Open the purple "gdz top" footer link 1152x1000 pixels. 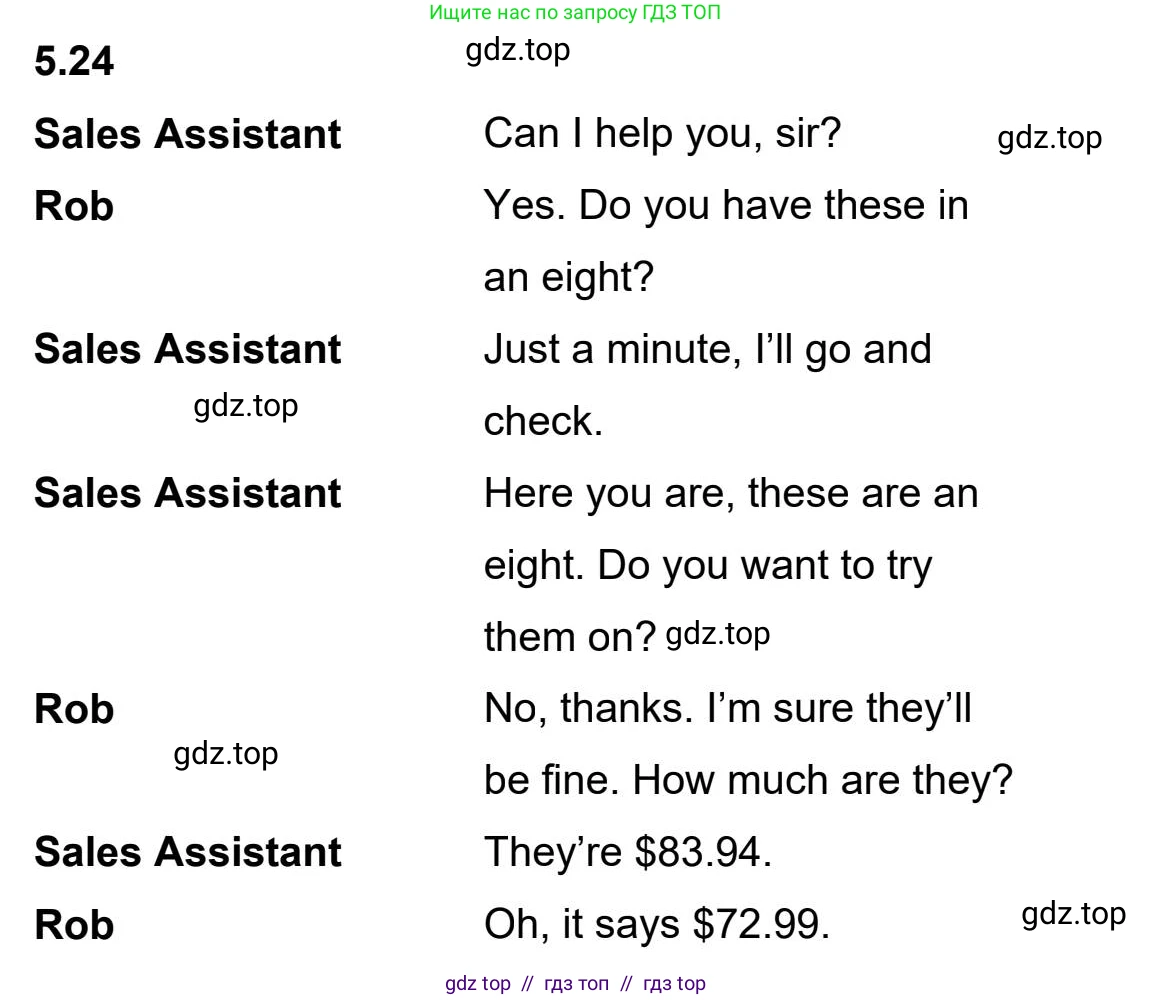pos(477,983)
